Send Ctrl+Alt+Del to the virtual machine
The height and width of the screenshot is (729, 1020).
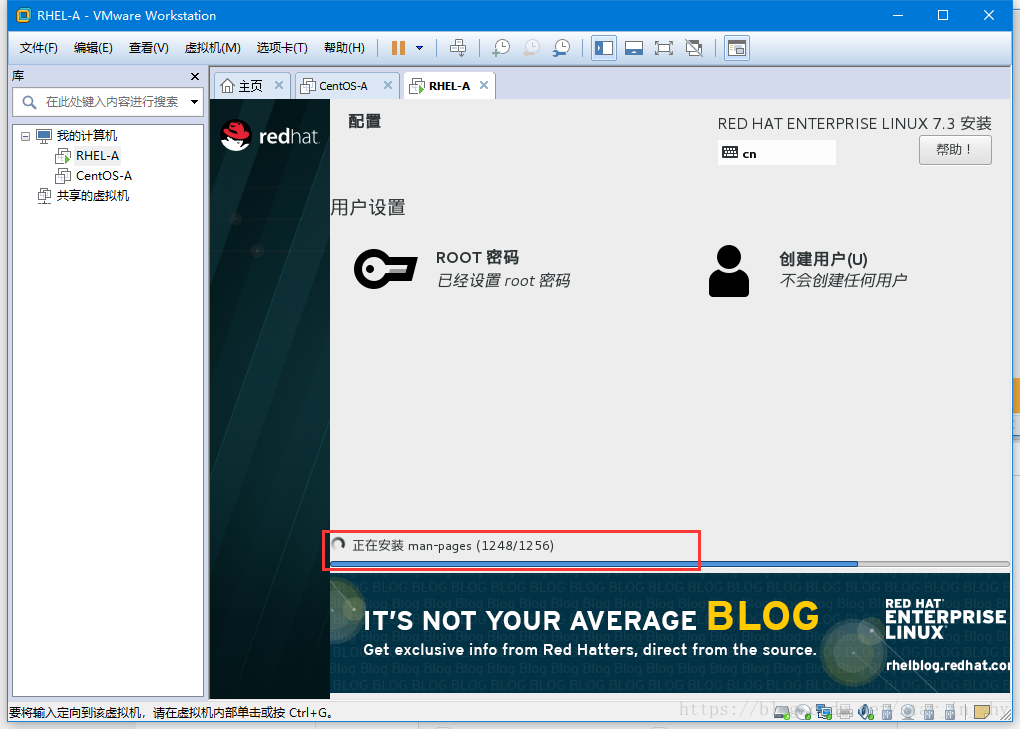458,47
